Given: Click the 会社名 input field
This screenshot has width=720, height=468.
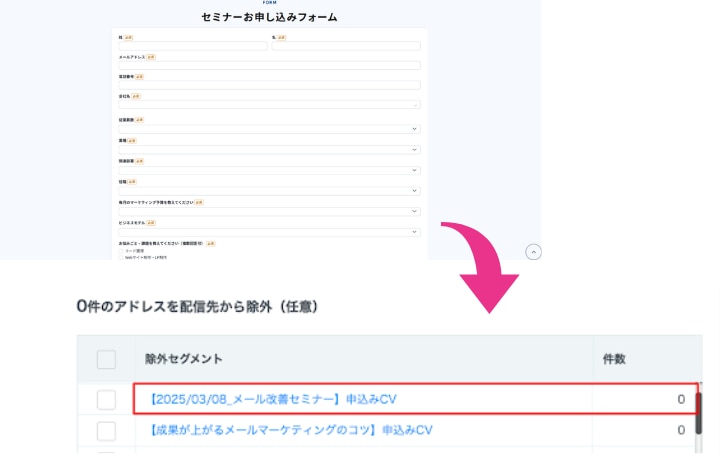Looking at the screenshot, I should 269,104.
